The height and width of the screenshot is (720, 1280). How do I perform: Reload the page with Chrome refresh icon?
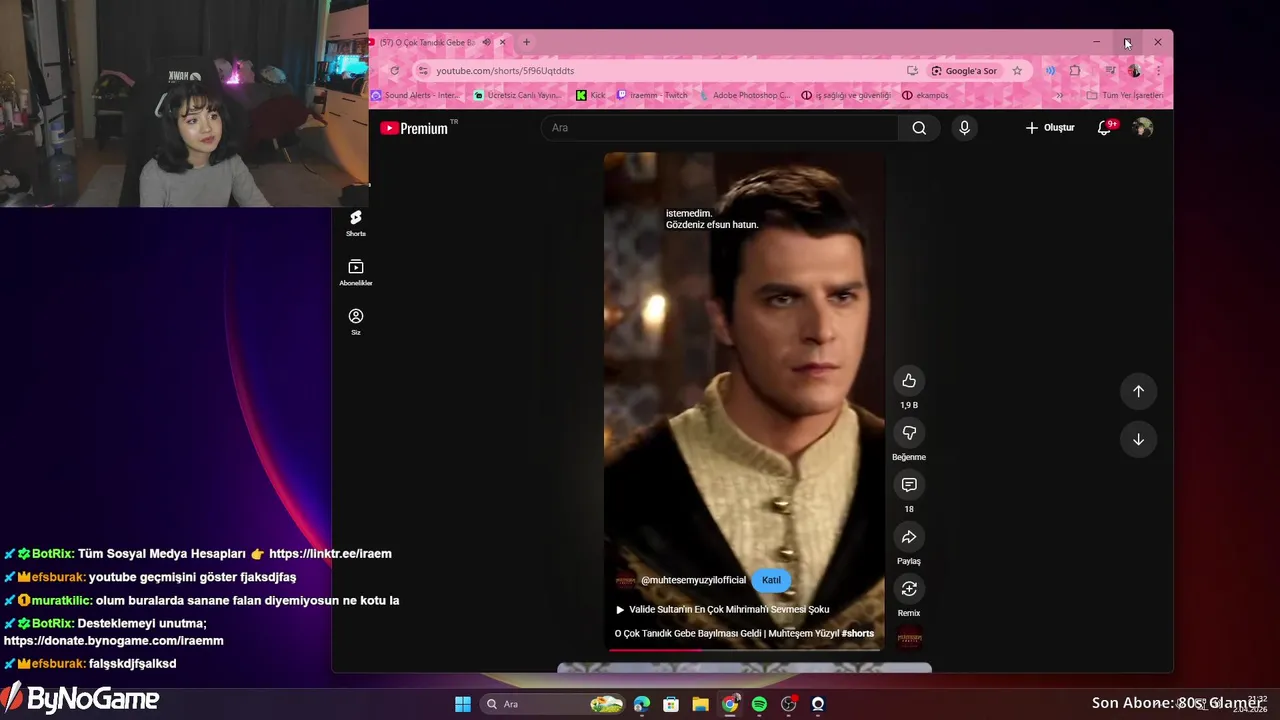(394, 71)
